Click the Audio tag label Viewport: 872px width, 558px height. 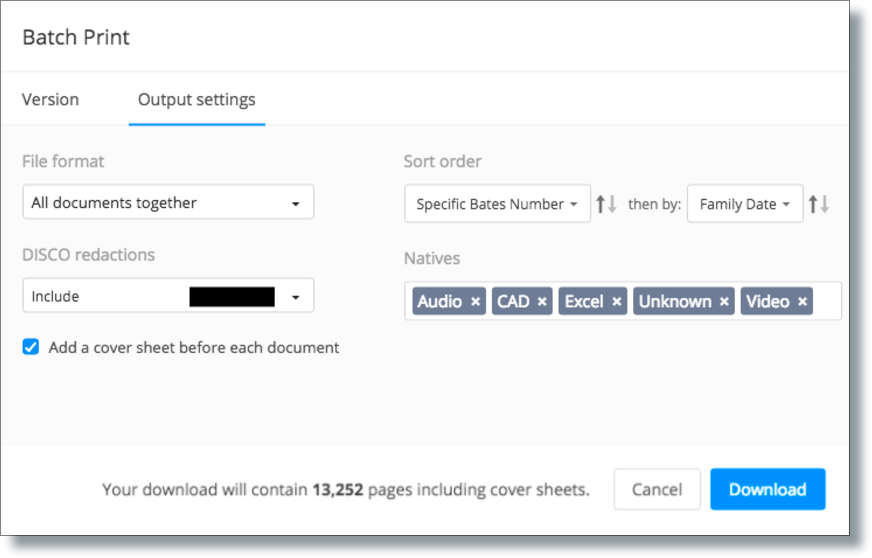click(439, 302)
